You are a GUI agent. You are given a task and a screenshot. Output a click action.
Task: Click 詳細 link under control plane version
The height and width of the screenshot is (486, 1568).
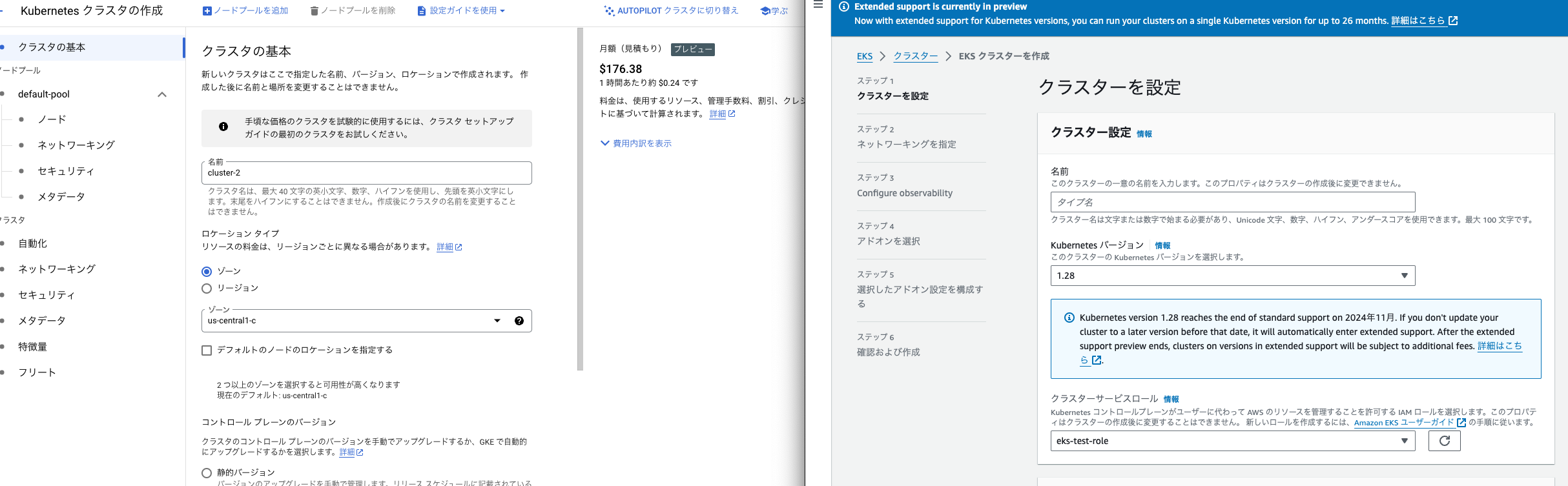pyautogui.click(x=347, y=452)
